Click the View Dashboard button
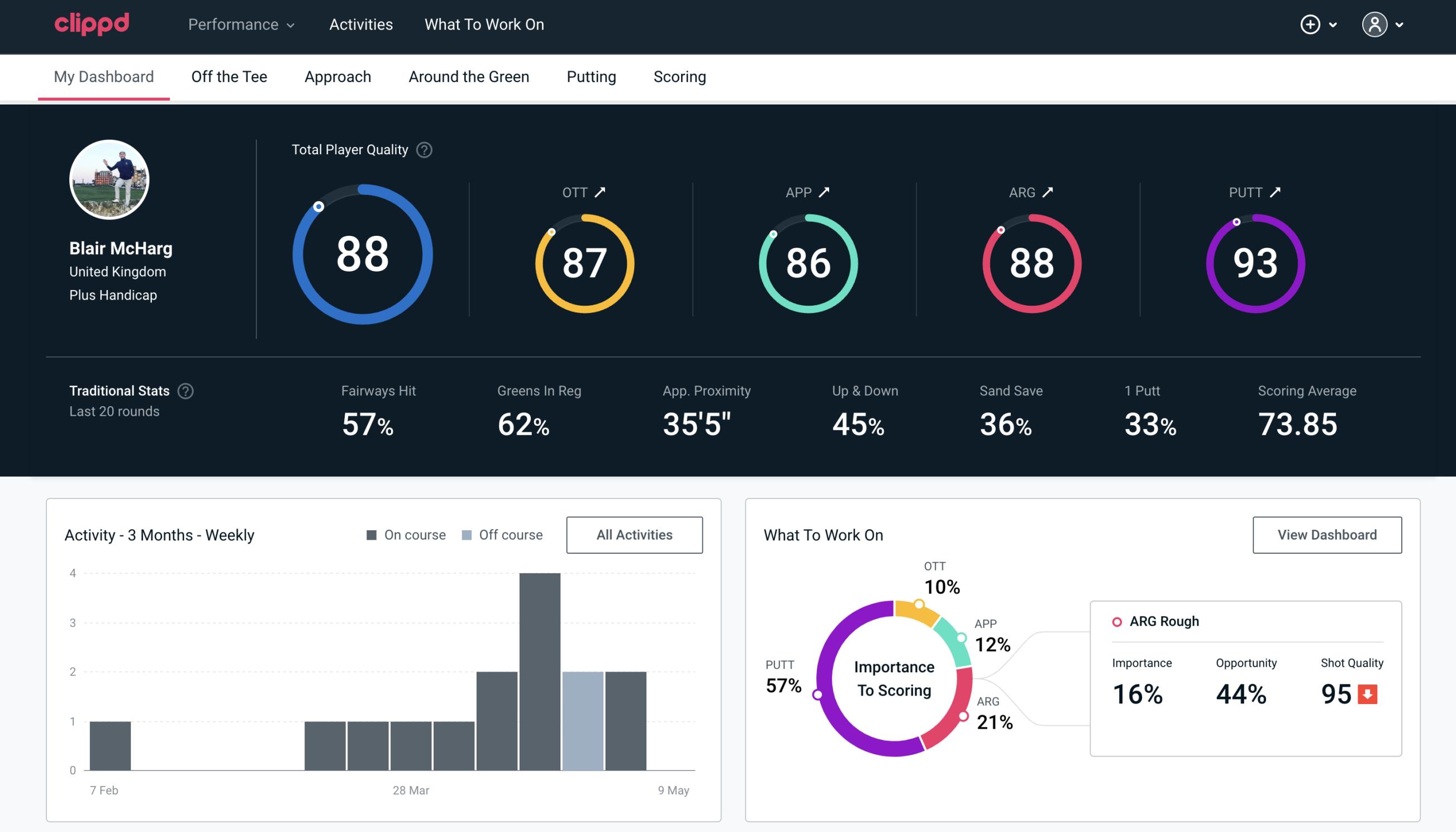1456x832 pixels. 1326,534
